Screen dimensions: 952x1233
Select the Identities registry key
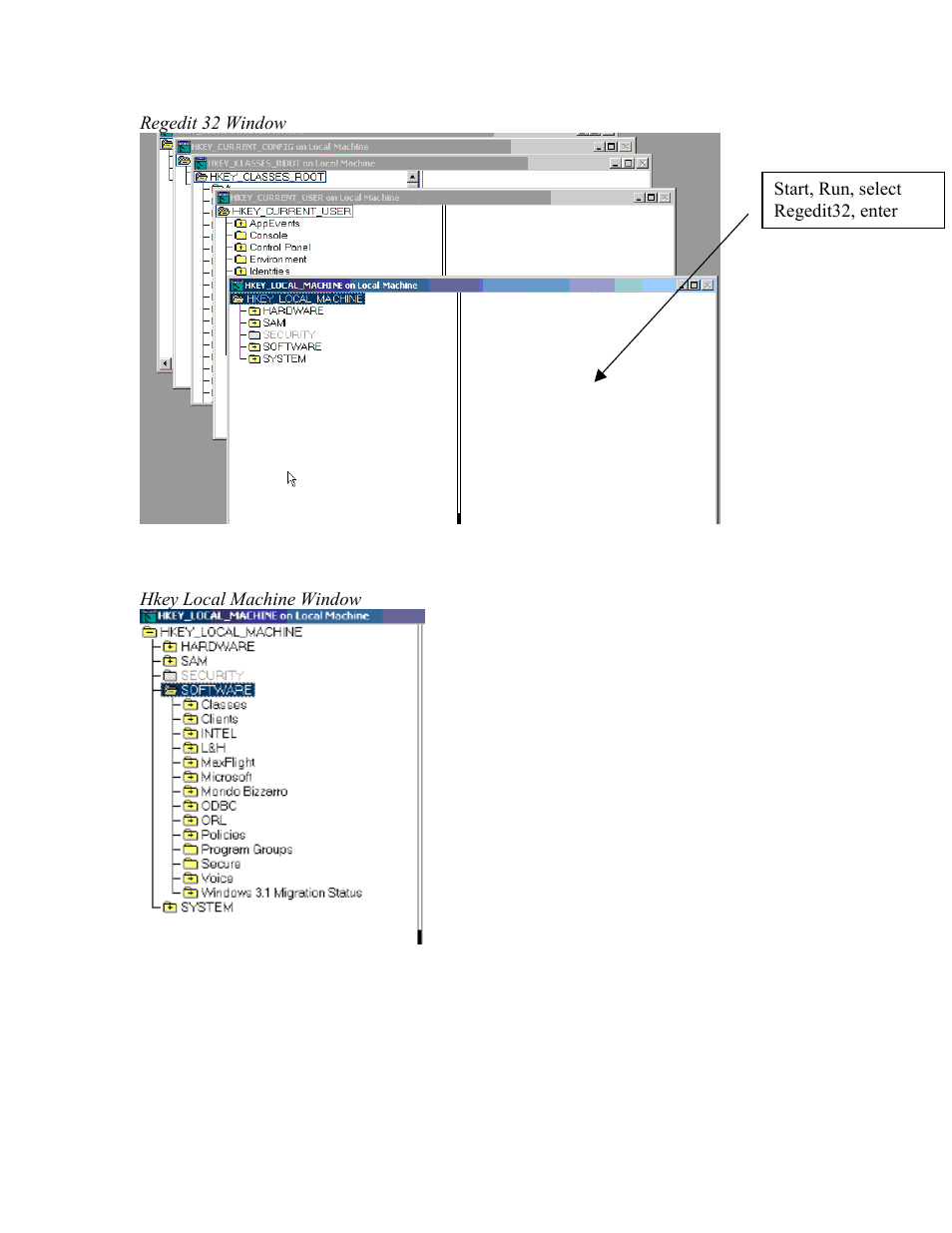[269, 272]
